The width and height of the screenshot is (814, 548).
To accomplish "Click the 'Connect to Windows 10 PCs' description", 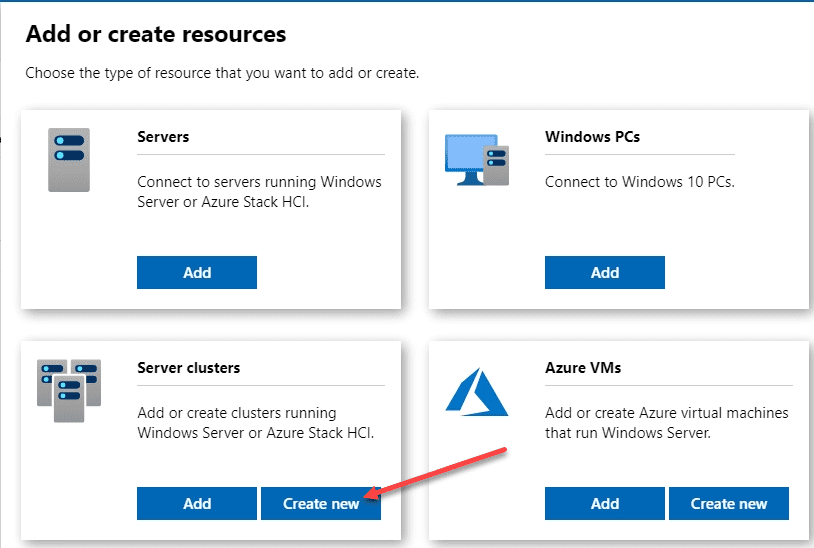I will tap(639, 182).
